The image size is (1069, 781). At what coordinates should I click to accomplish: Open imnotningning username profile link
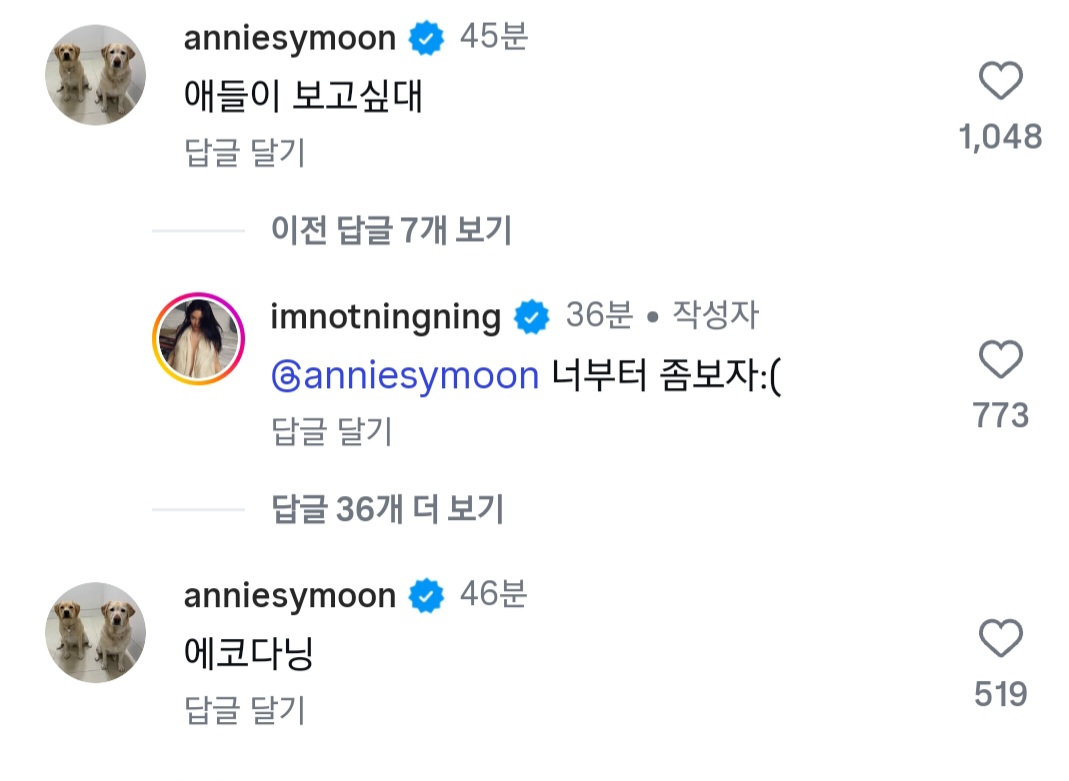[385, 318]
